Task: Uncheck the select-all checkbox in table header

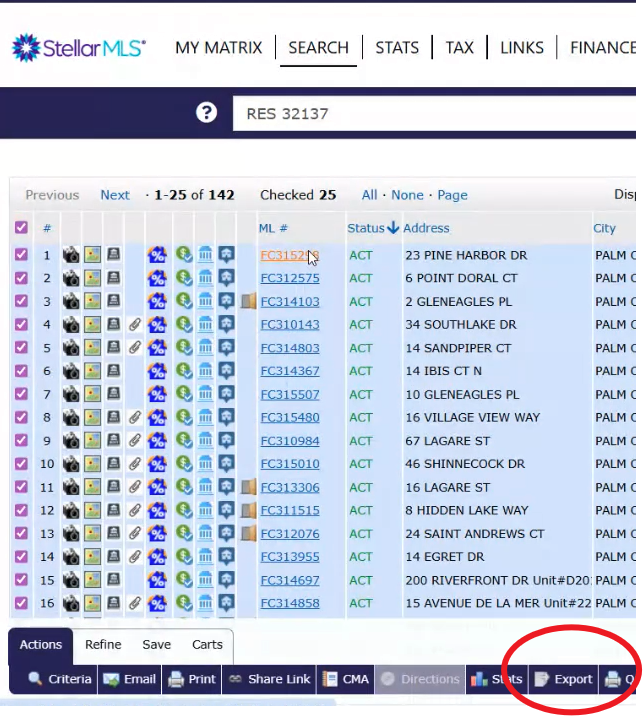Action: 21,228
